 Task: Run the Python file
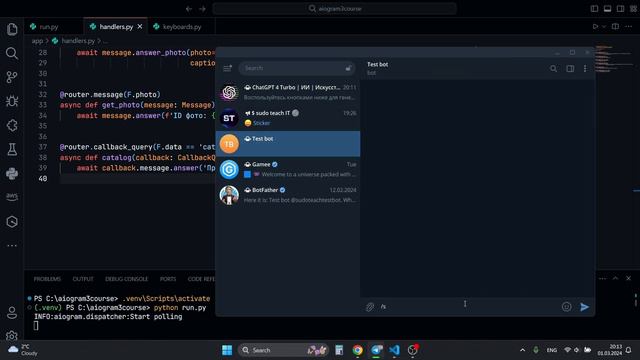[x=595, y=27]
